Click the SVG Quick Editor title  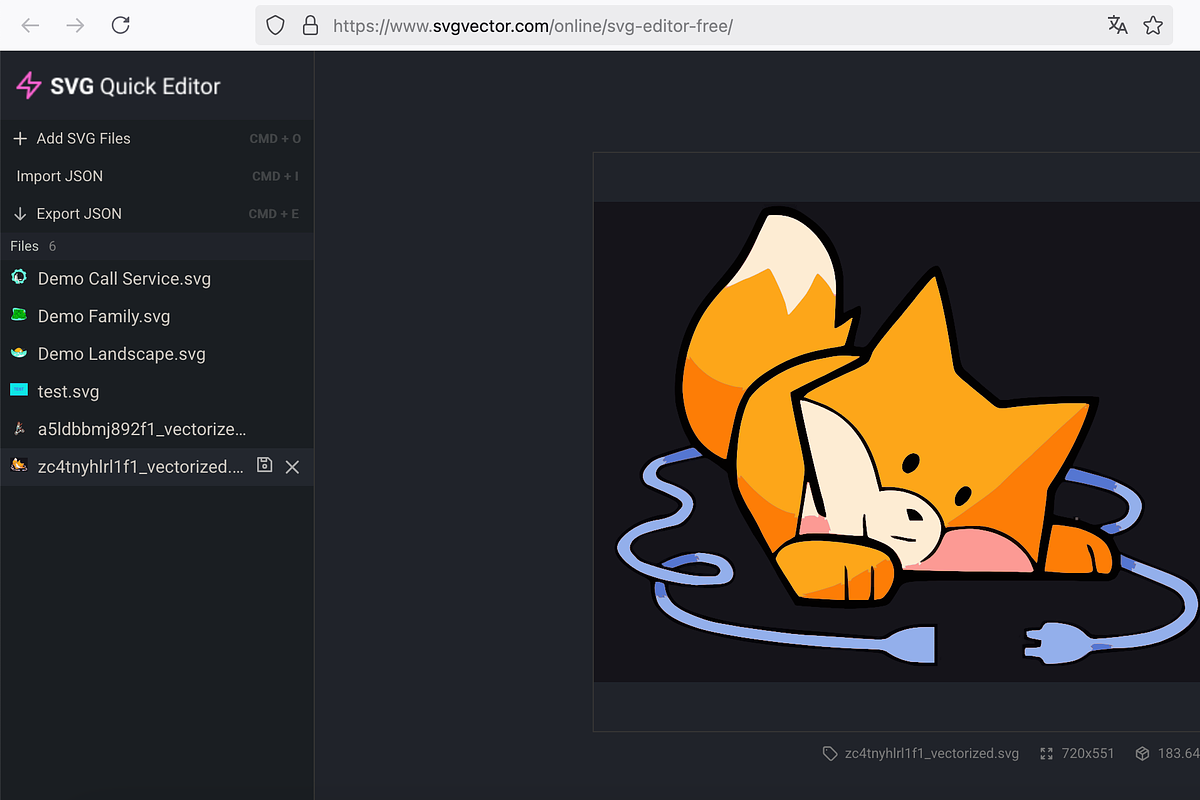(135, 86)
